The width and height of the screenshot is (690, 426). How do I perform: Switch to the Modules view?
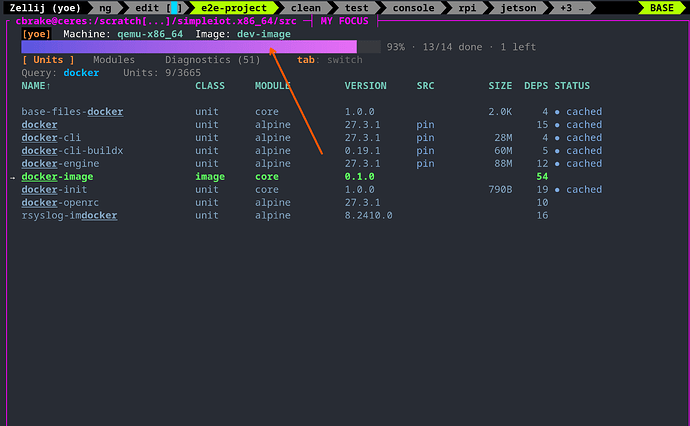114,60
